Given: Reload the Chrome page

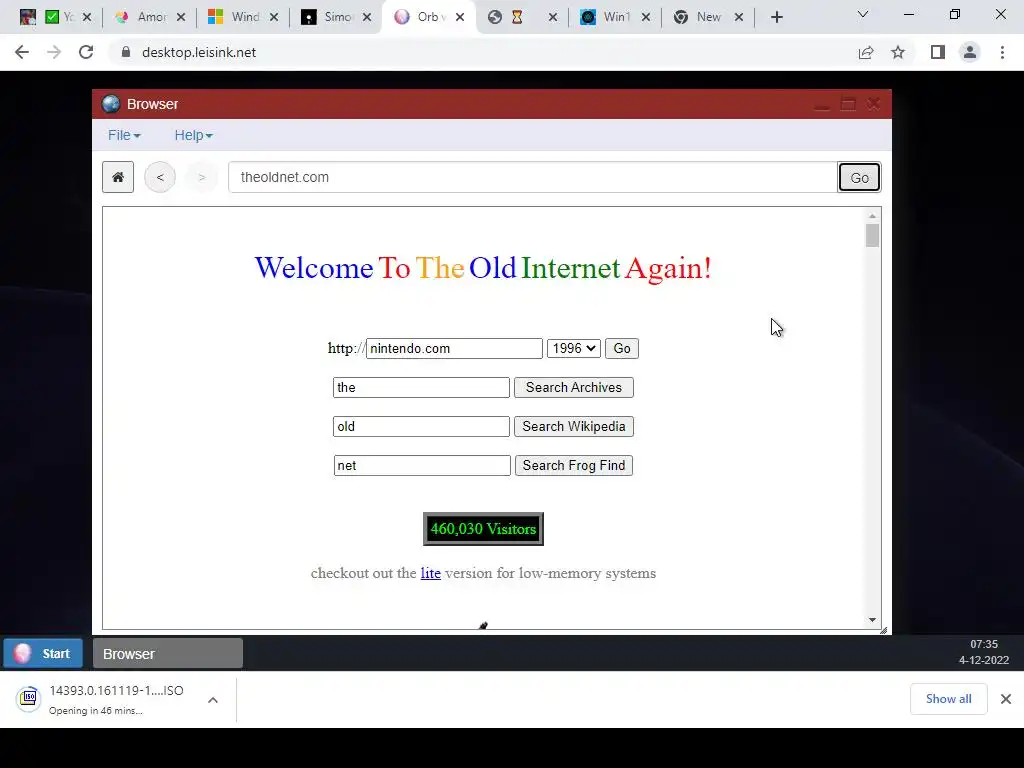Looking at the screenshot, I should click(x=86, y=52).
